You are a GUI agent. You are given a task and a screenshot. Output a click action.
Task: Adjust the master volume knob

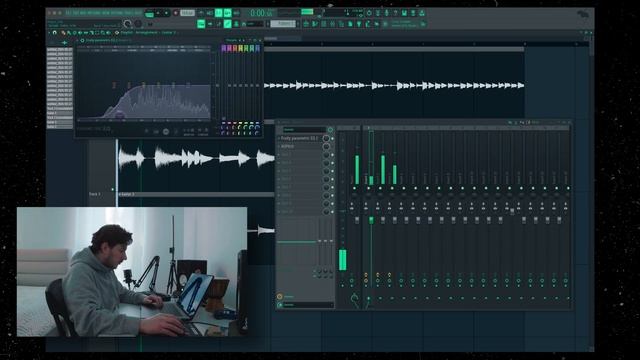point(127,24)
